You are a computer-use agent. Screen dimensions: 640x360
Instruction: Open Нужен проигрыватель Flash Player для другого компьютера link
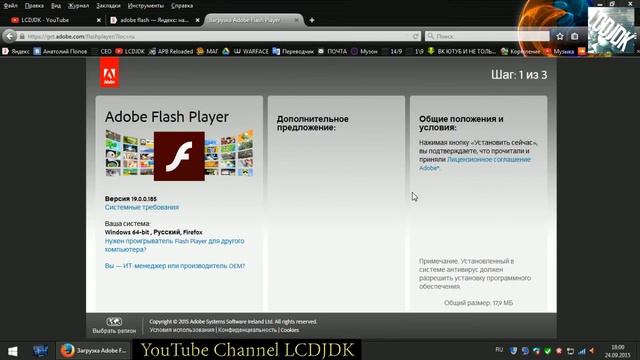point(174,245)
